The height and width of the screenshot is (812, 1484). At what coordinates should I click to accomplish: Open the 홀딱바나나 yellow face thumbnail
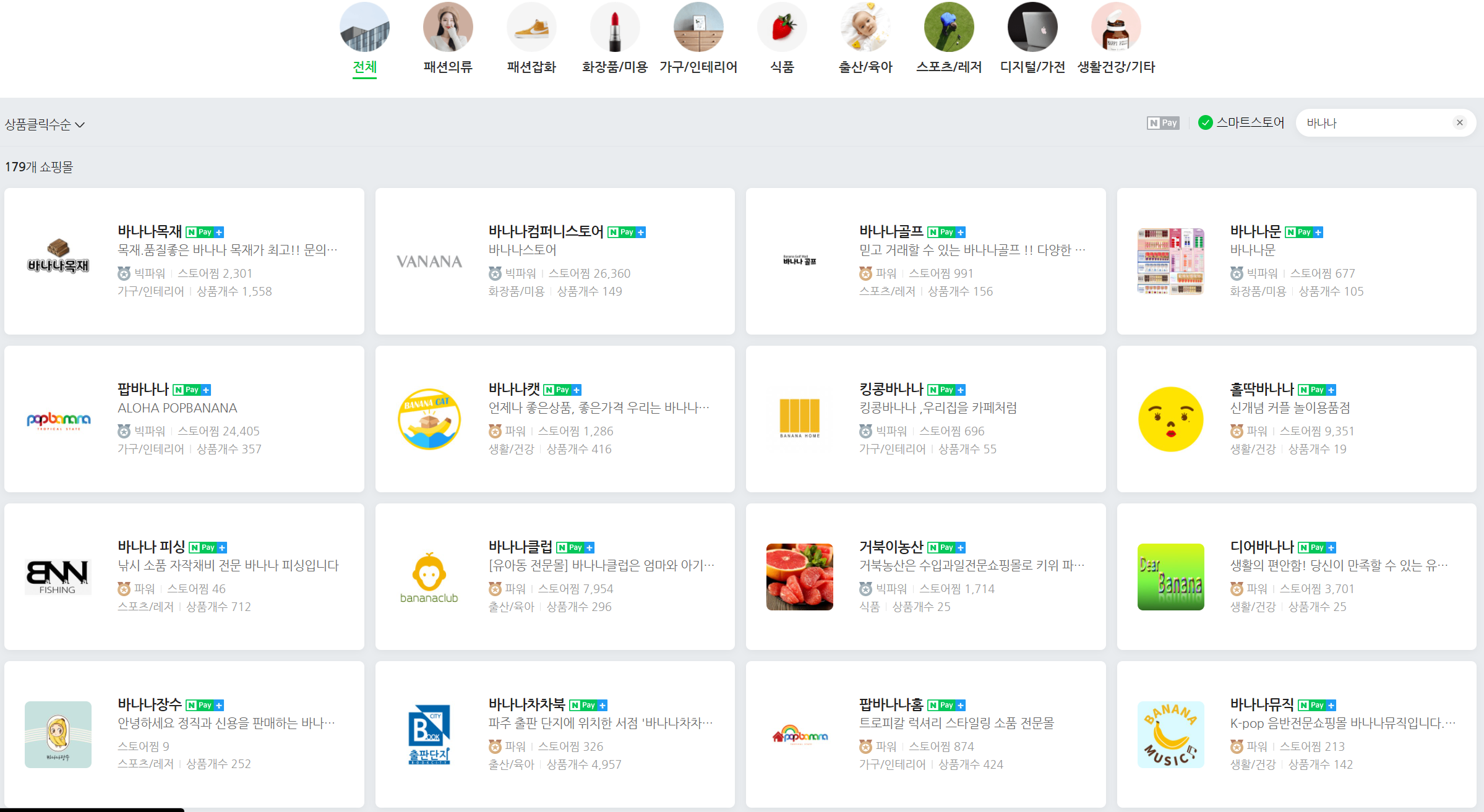pos(1170,419)
